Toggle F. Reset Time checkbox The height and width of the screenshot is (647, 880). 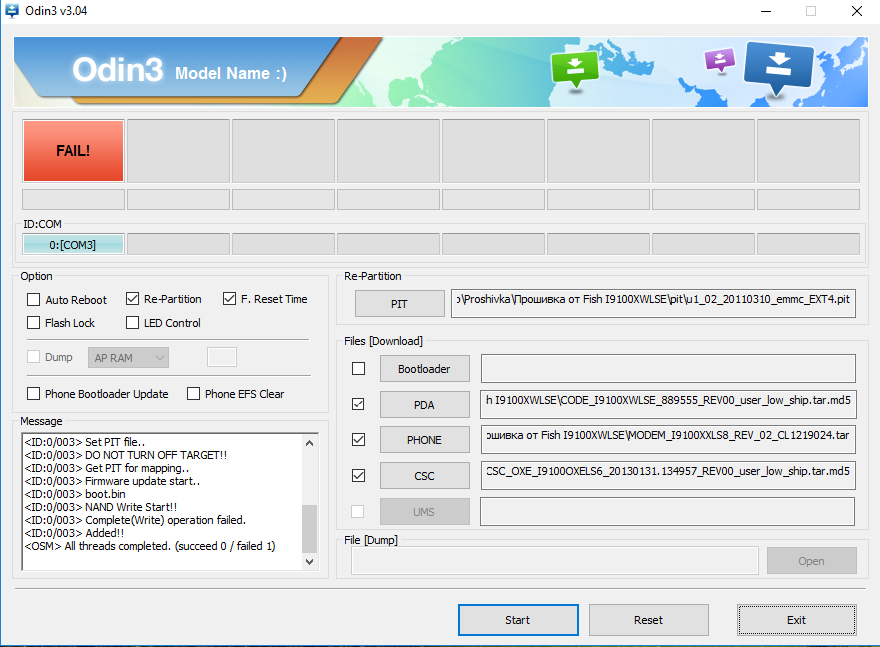pyautogui.click(x=230, y=299)
